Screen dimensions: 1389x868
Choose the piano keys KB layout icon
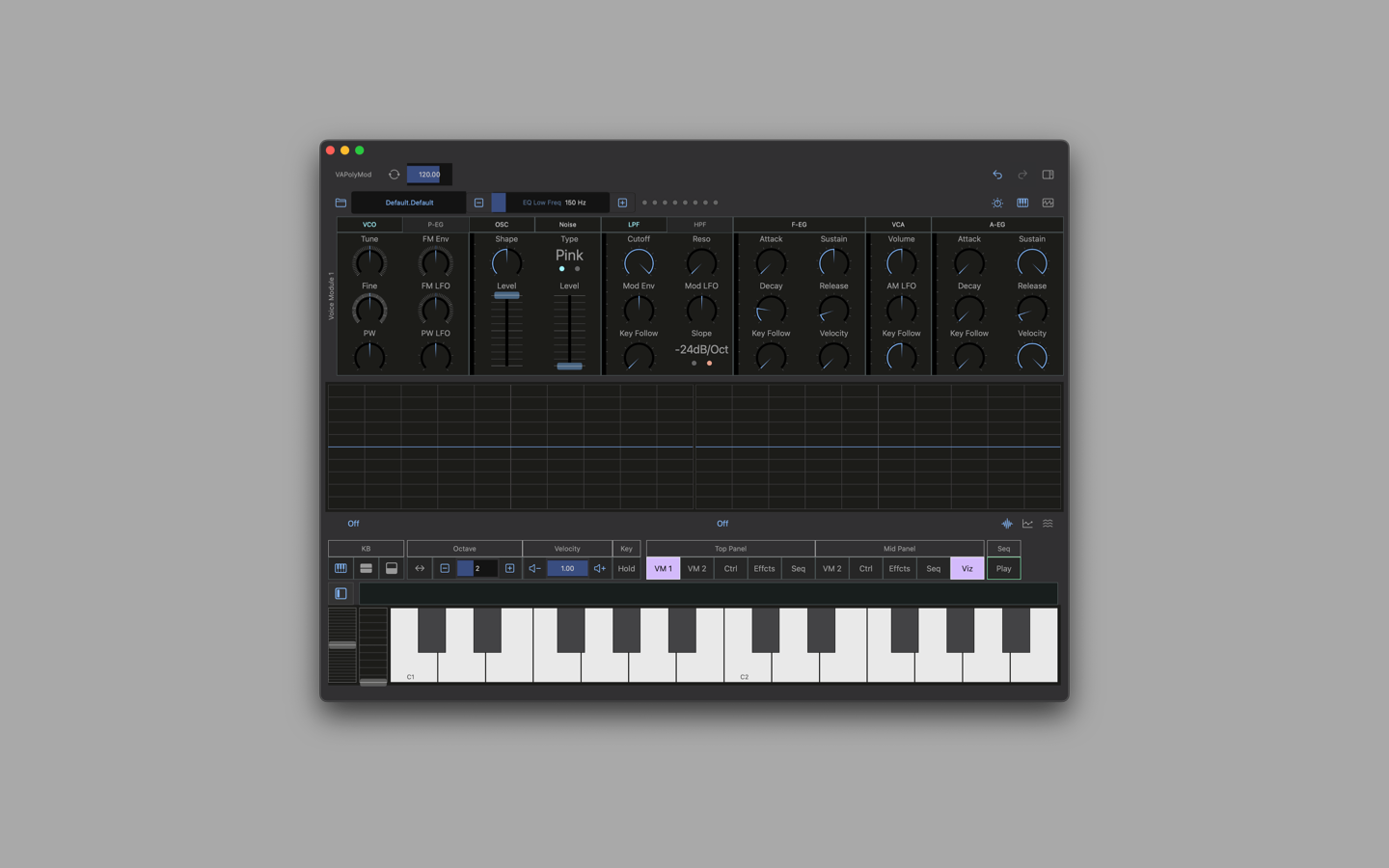click(x=340, y=568)
